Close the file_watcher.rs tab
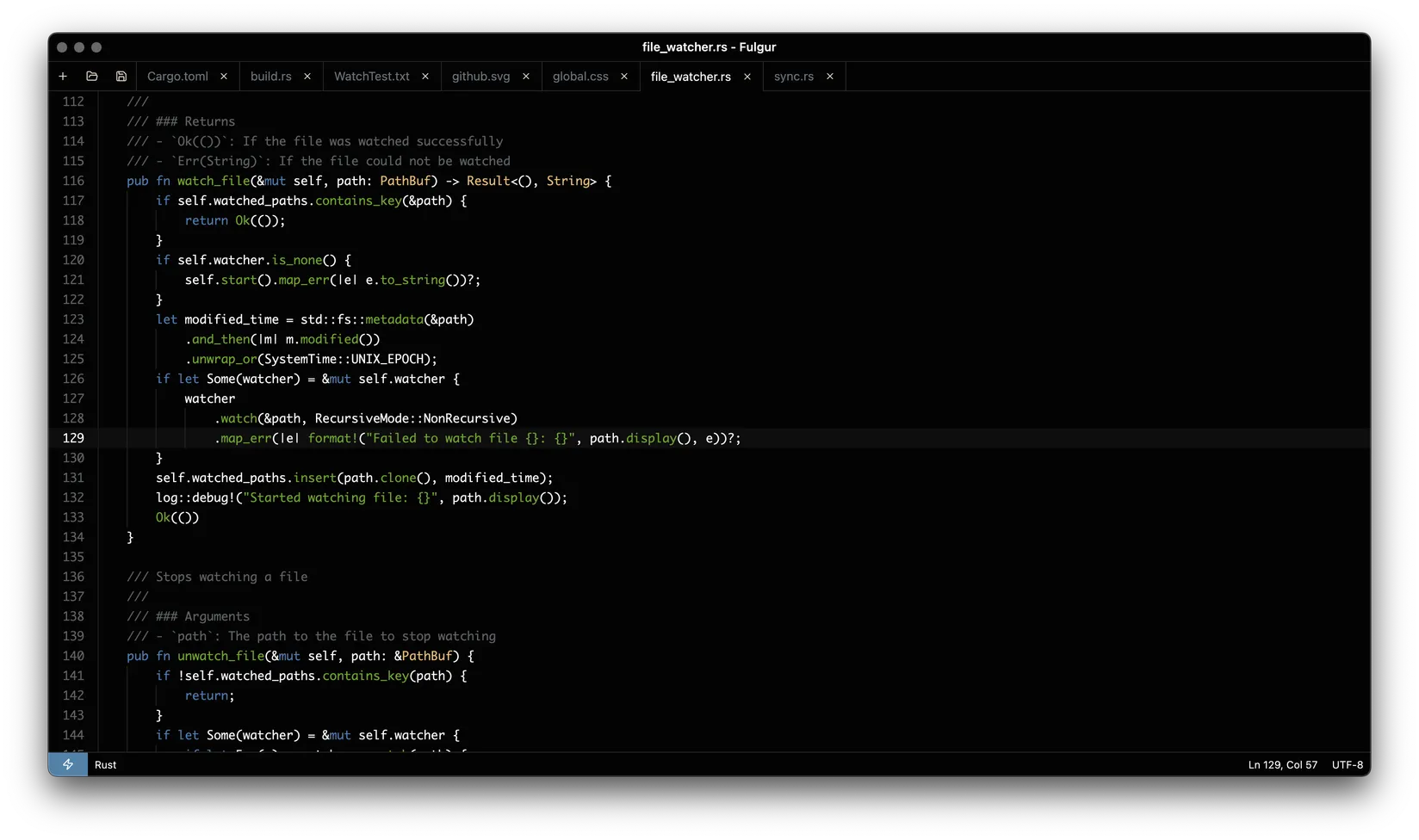Viewport: 1419px width, 840px height. coord(747,77)
